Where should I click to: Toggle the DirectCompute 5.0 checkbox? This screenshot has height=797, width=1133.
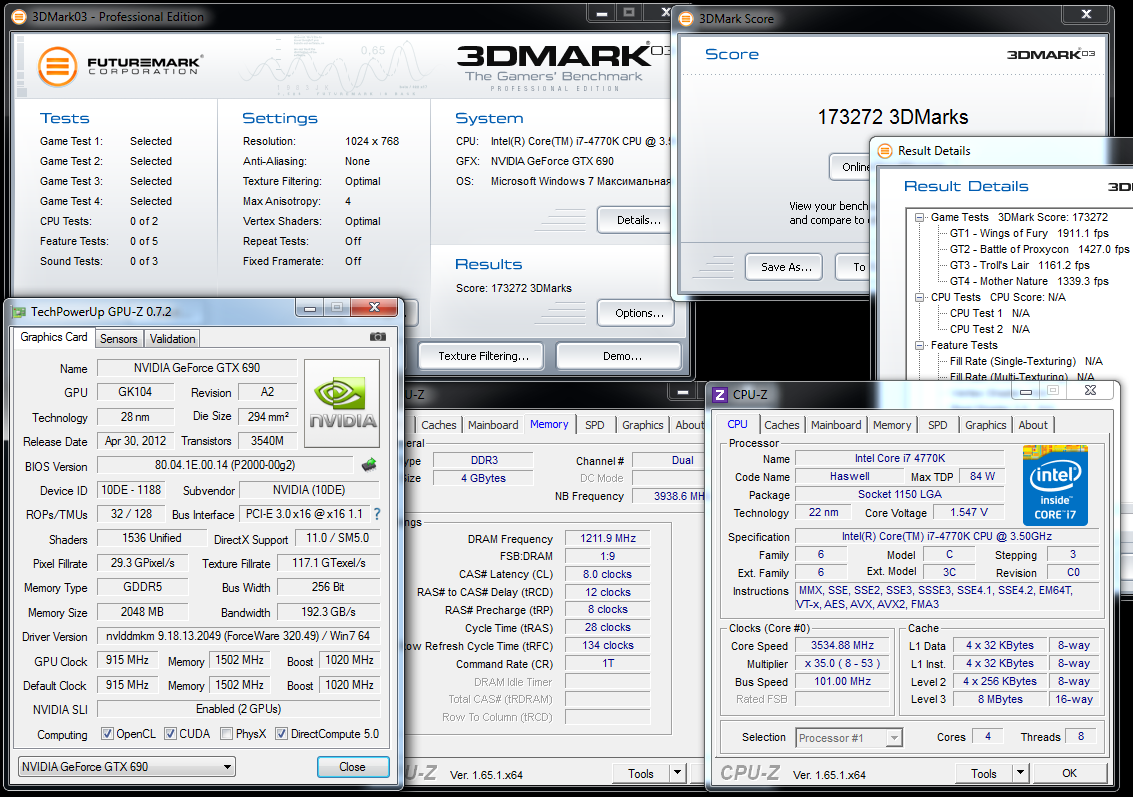(x=282, y=734)
